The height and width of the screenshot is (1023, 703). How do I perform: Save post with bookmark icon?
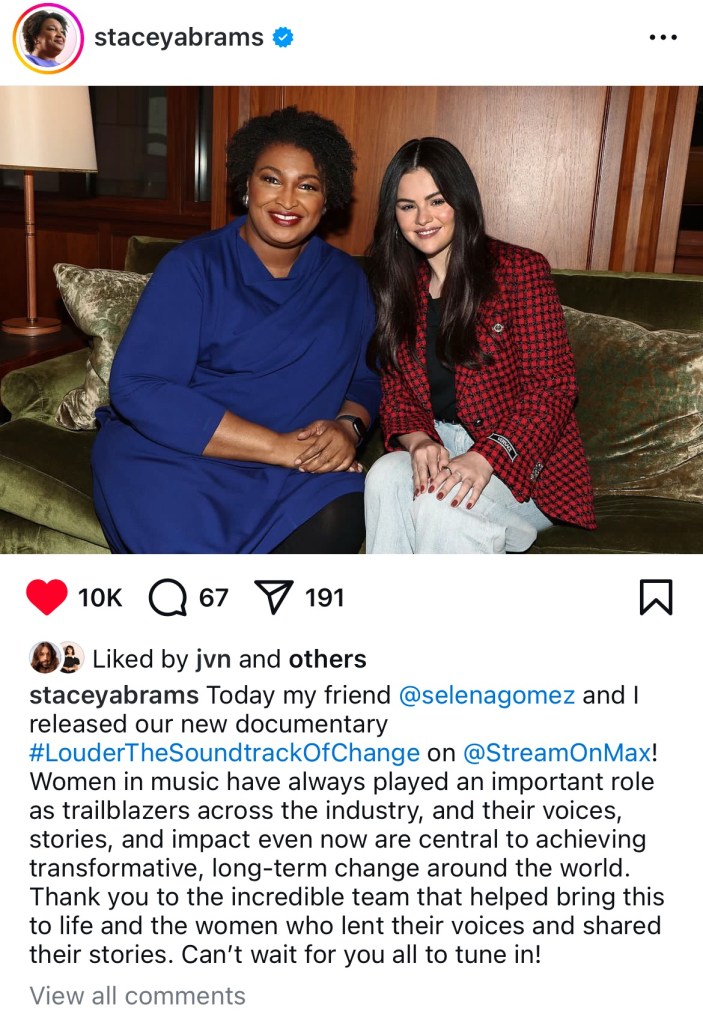(x=655, y=597)
